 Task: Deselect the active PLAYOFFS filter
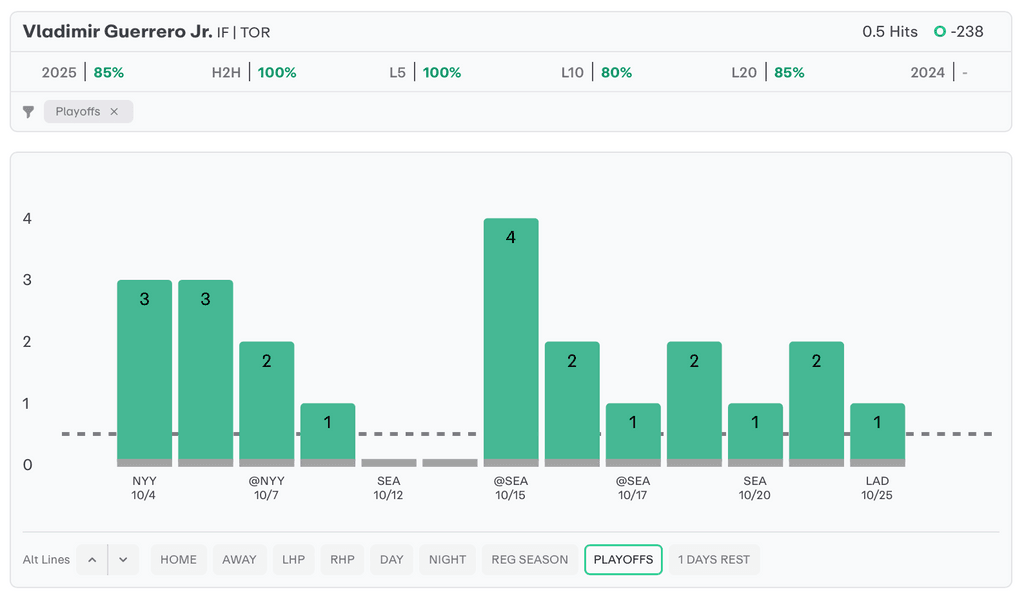tap(623, 560)
